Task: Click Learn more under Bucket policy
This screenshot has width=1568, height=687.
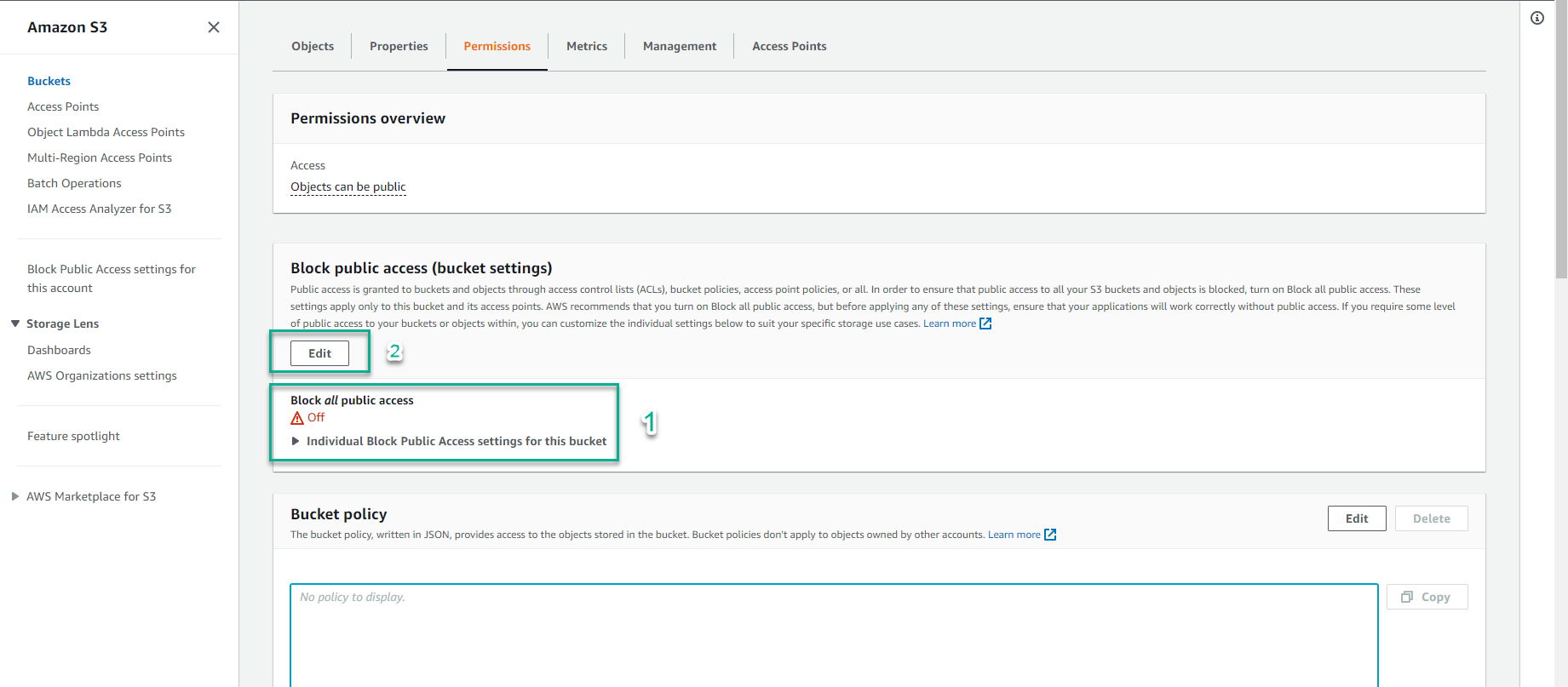Action: coord(1014,535)
